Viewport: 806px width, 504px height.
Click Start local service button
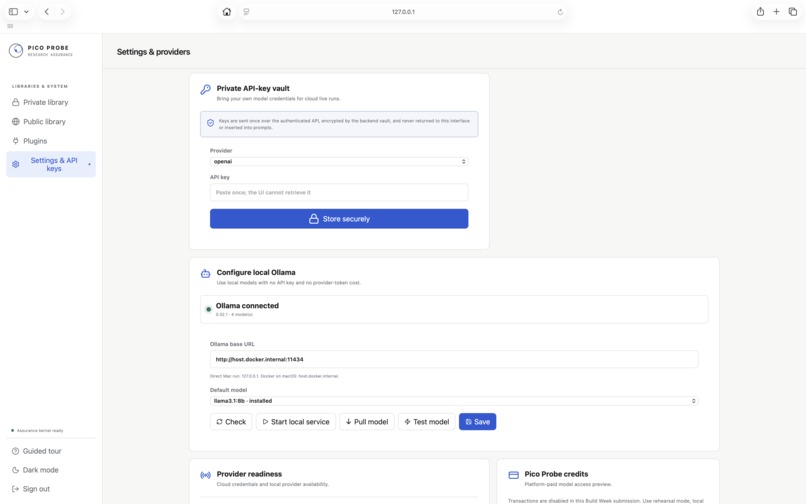(x=296, y=422)
